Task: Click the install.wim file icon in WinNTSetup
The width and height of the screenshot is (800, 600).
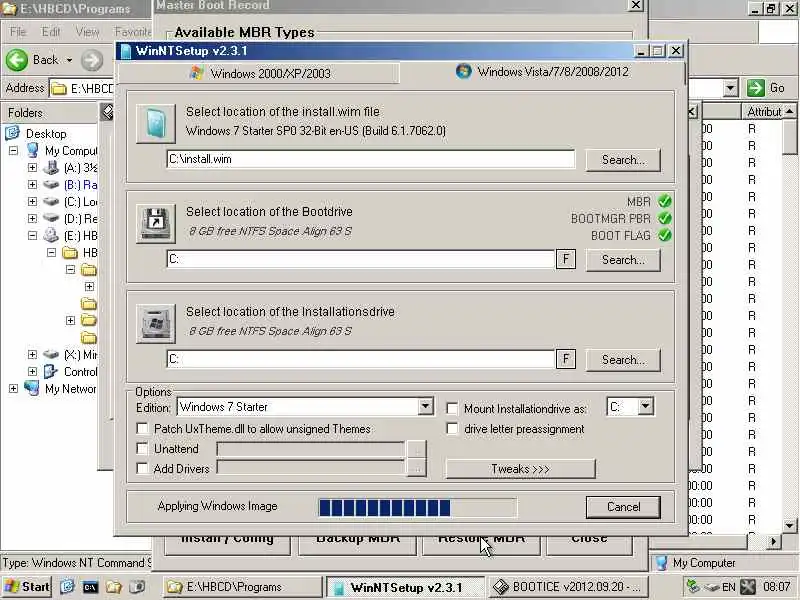Action: tap(156, 123)
